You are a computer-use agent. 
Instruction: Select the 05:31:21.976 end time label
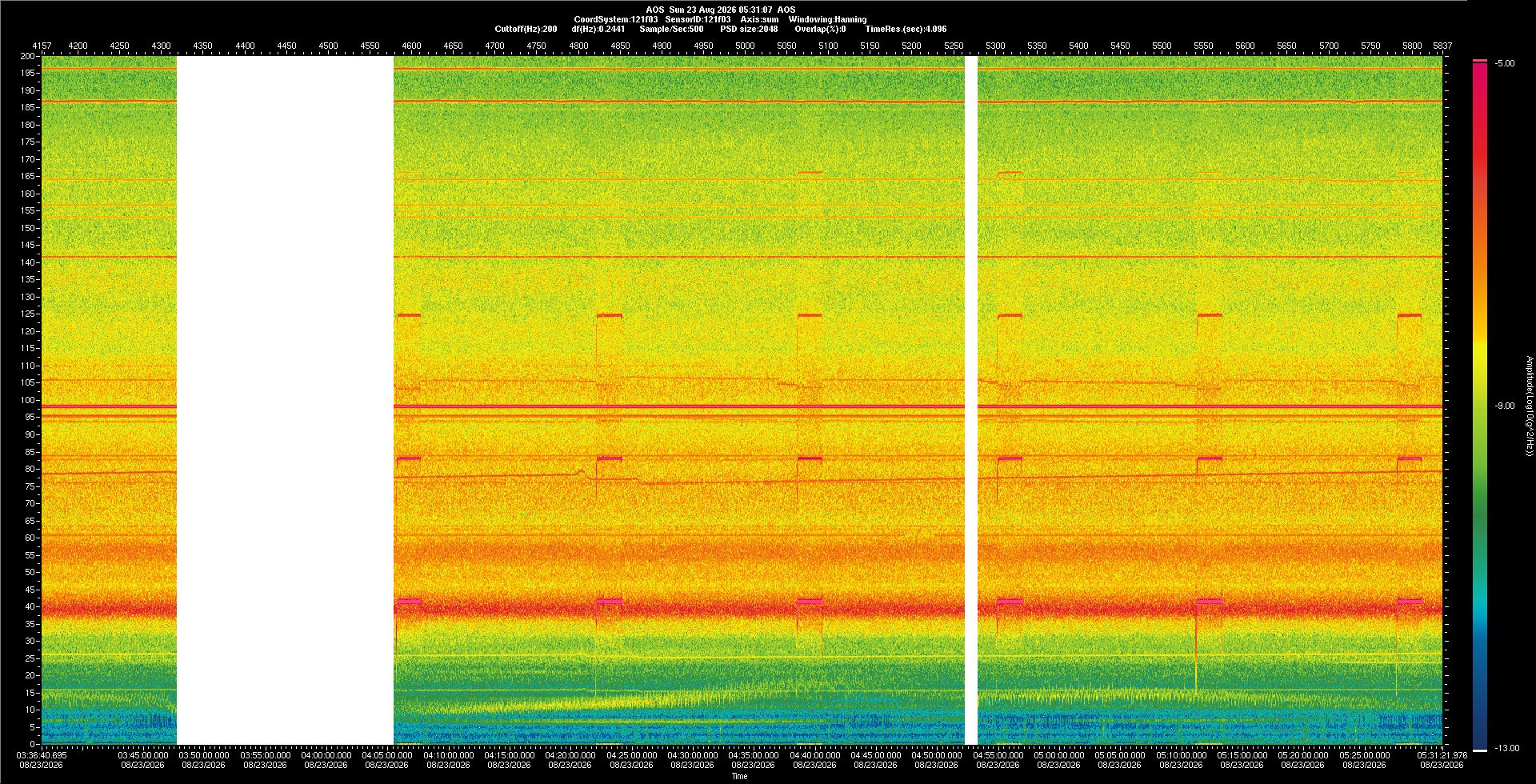[1442, 755]
